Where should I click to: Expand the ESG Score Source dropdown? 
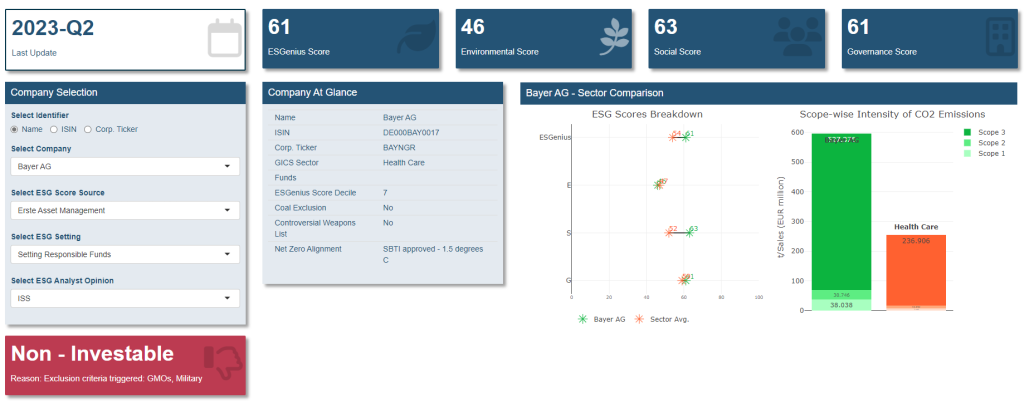[125, 210]
